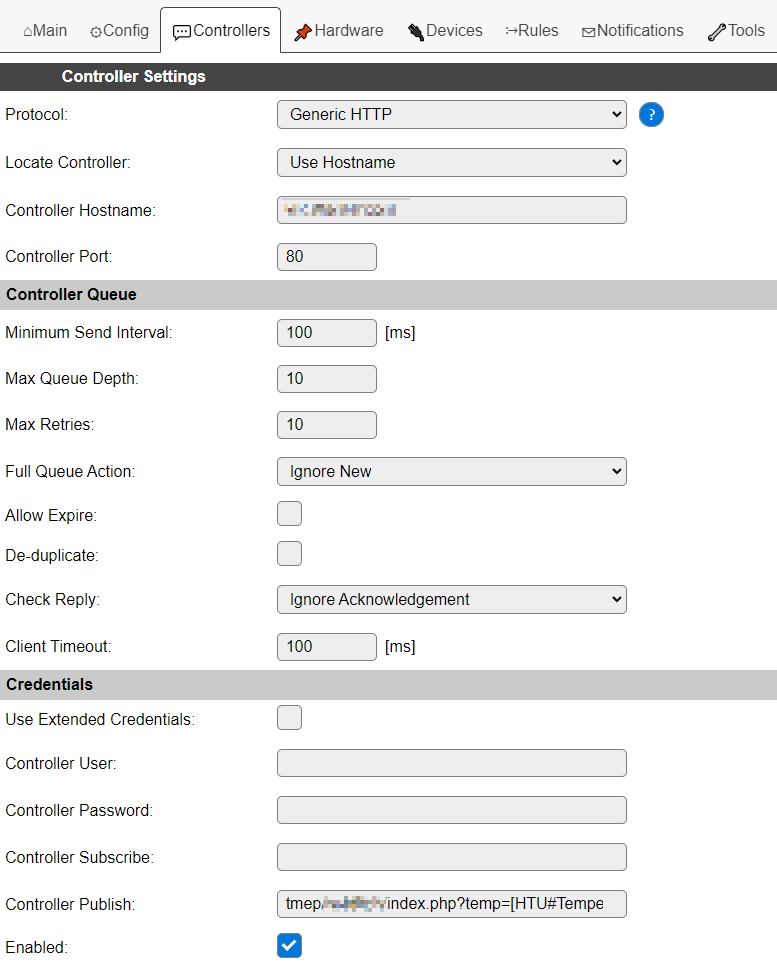Uncheck the Enabled checkbox
This screenshot has height=971, width=777.
(x=289, y=946)
